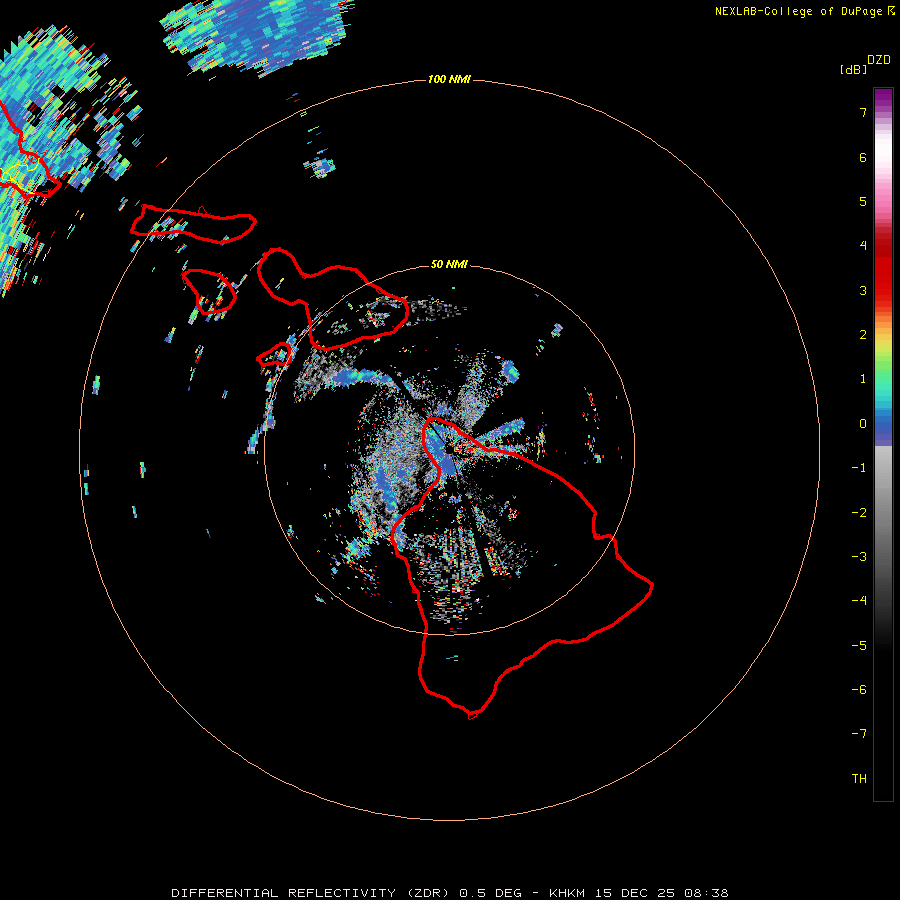Click the -1 tick label on the scale
The width and height of the screenshot is (900, 900).
click(x=859, y=468)
